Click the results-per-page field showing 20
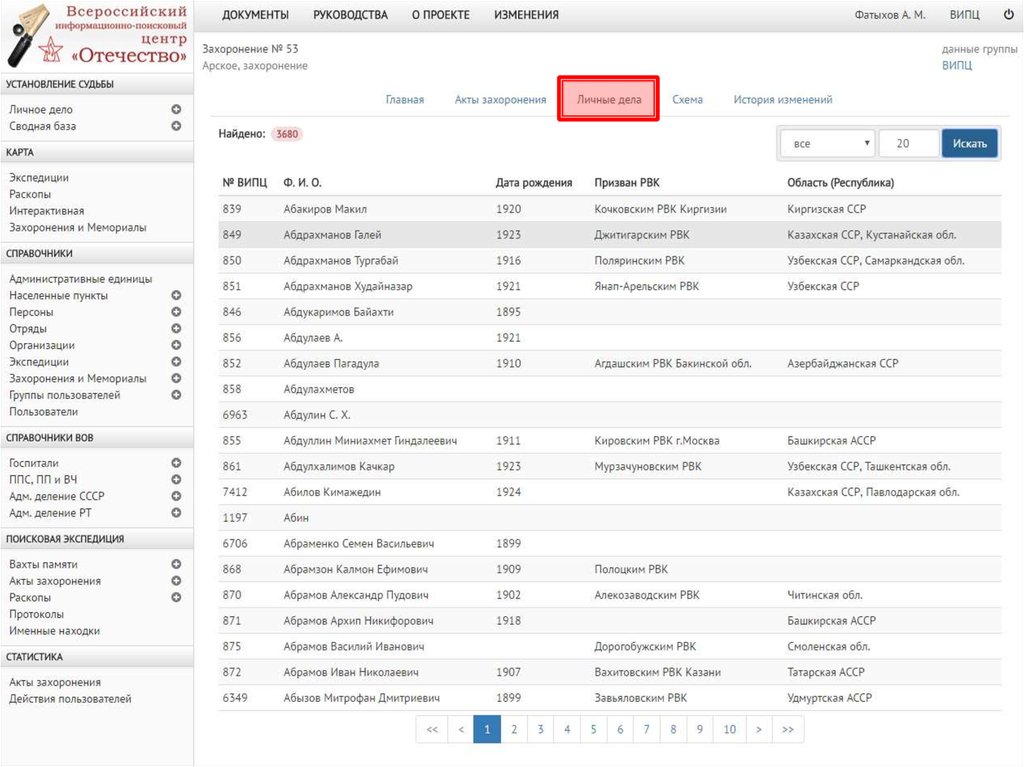The width and height of the screenshot is (1024, 767). pyautogui.click(x=908, y=144)
